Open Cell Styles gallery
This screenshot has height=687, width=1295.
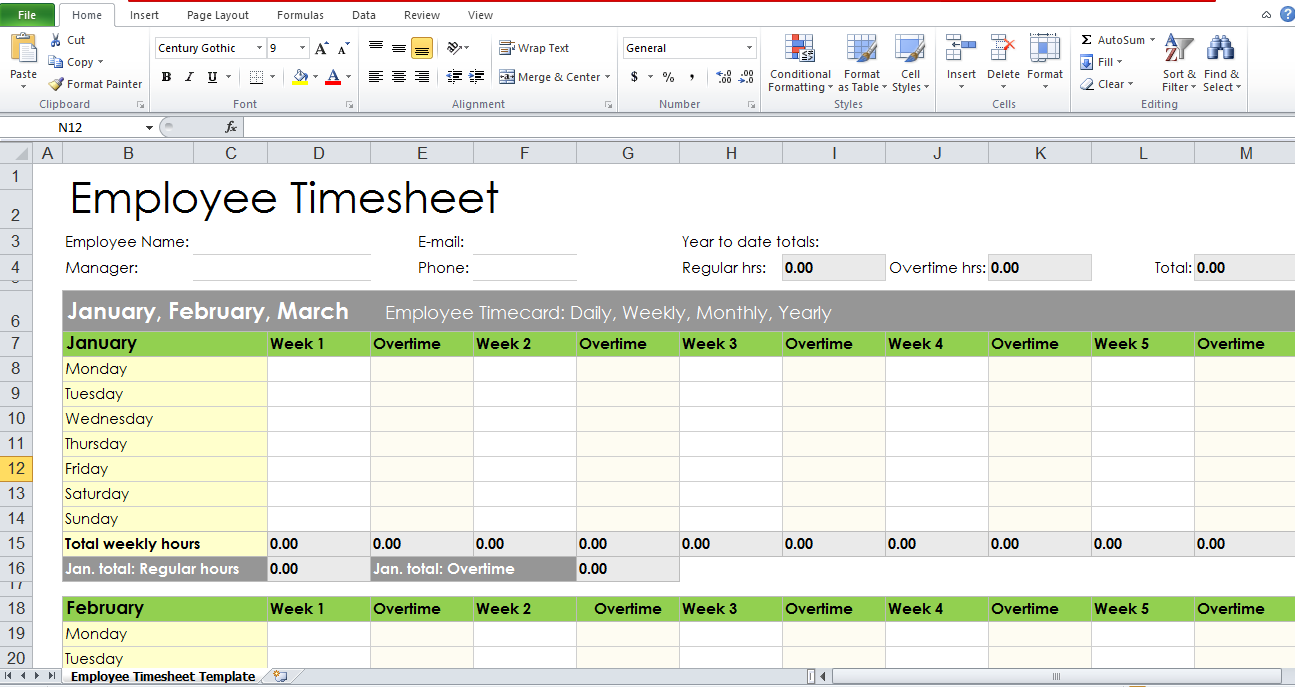point(910,62)
